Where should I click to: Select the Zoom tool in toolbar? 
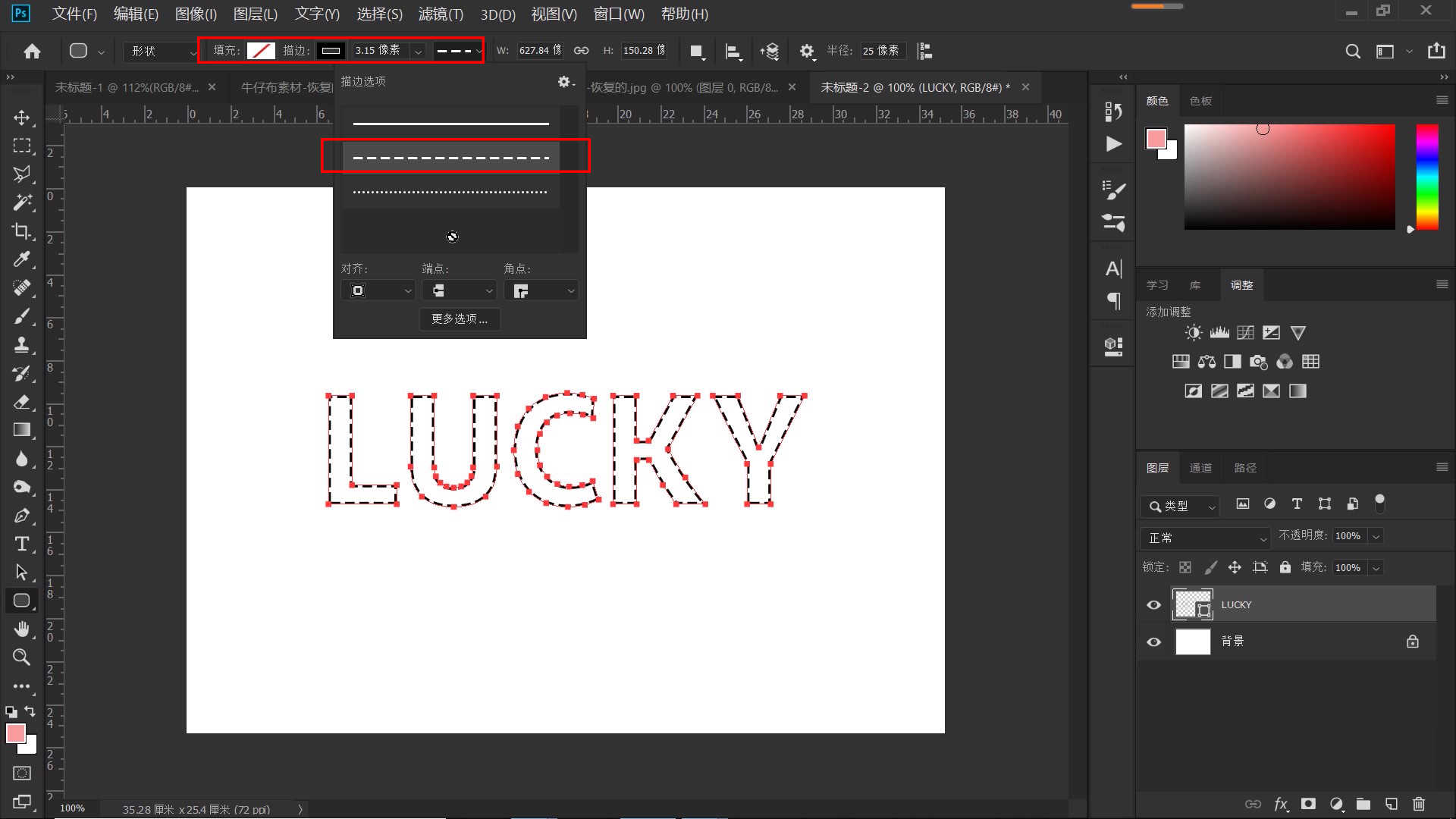(x=21, y=657)
